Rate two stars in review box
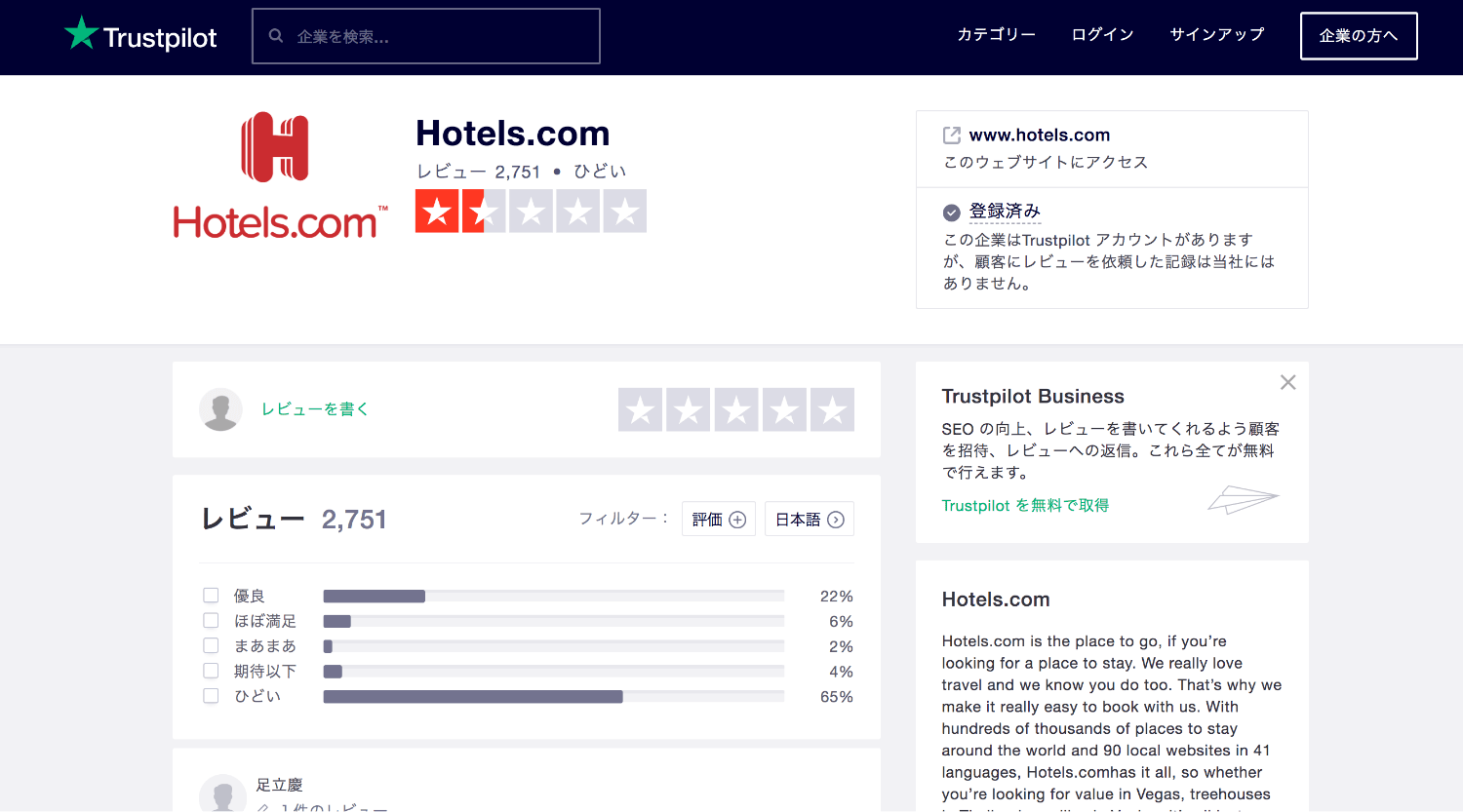 tap(689, 409)
